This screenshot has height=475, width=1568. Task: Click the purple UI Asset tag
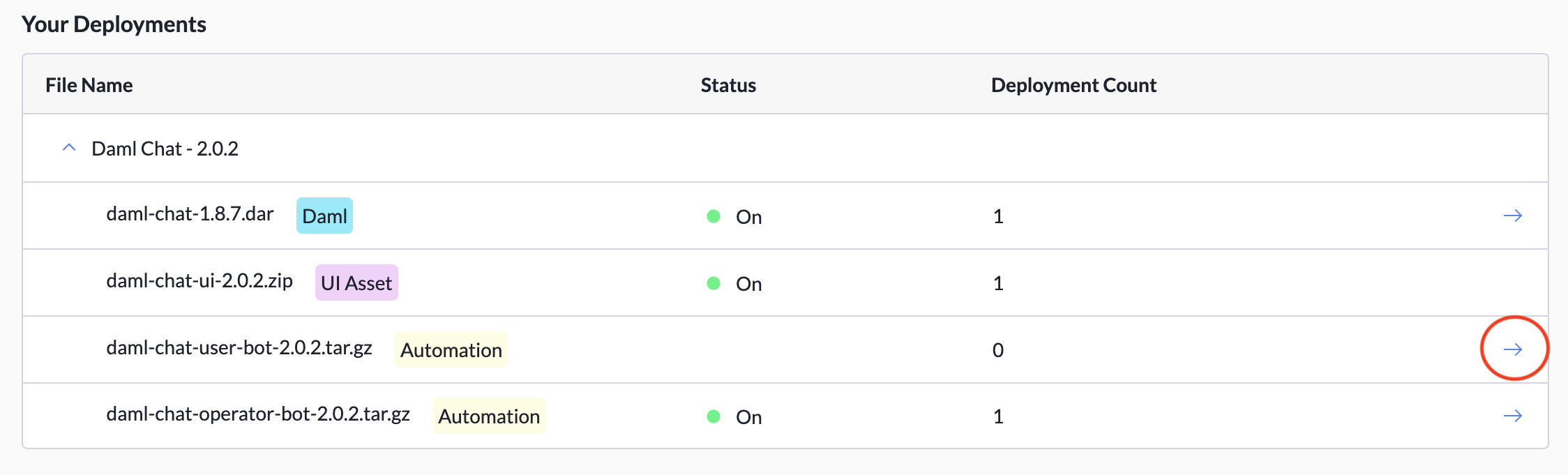pyautogui.click(x=356, y=283)
